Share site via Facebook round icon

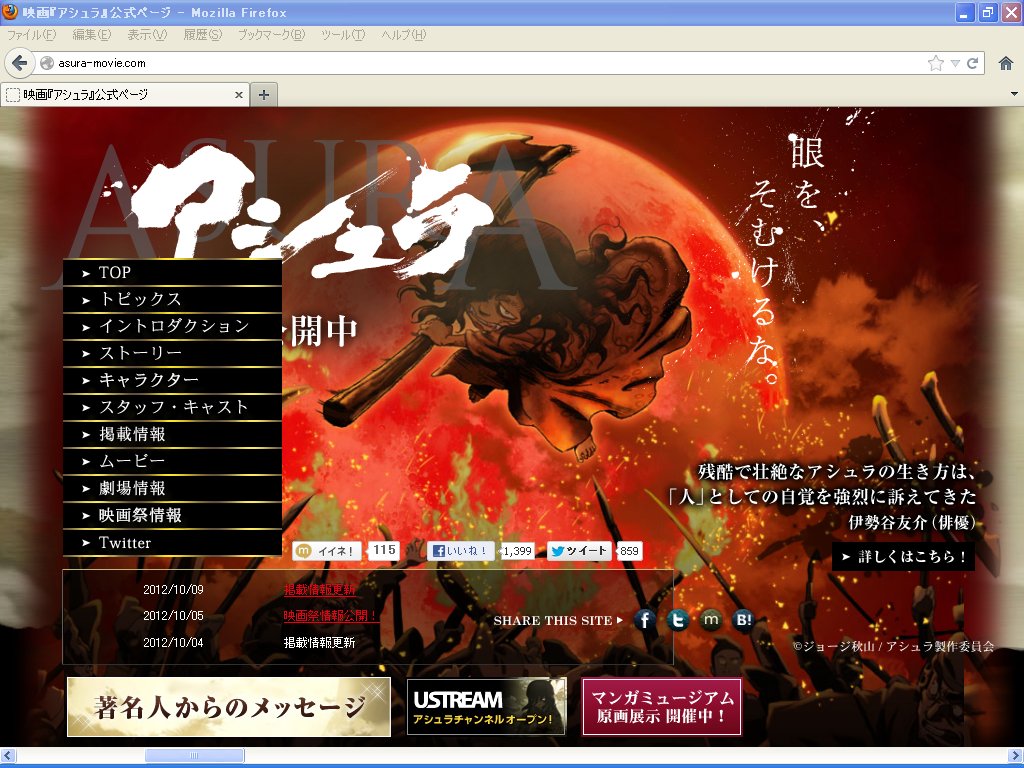point(645,621)
